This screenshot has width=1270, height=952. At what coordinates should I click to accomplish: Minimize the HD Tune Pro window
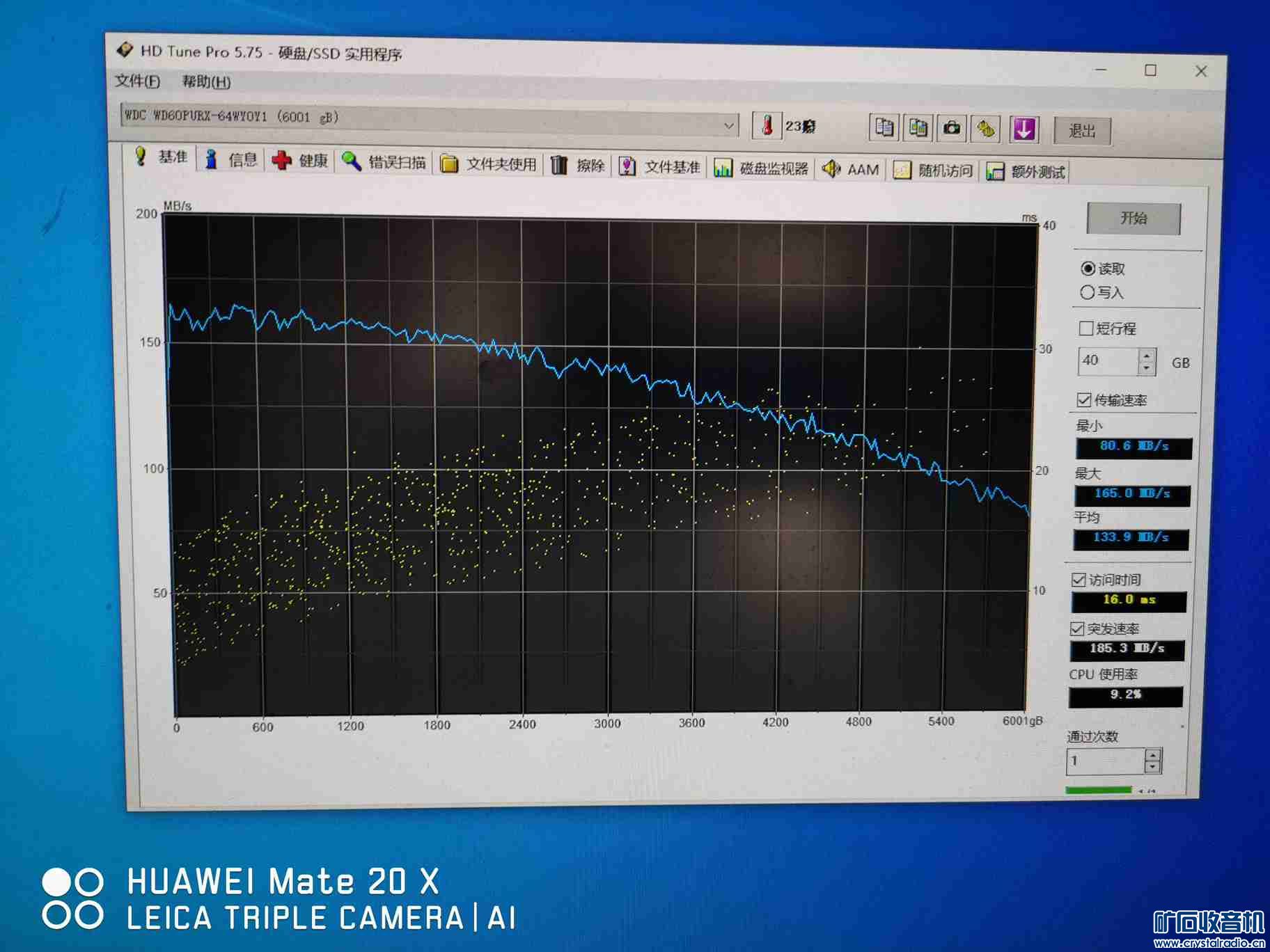pos(1101,70)
